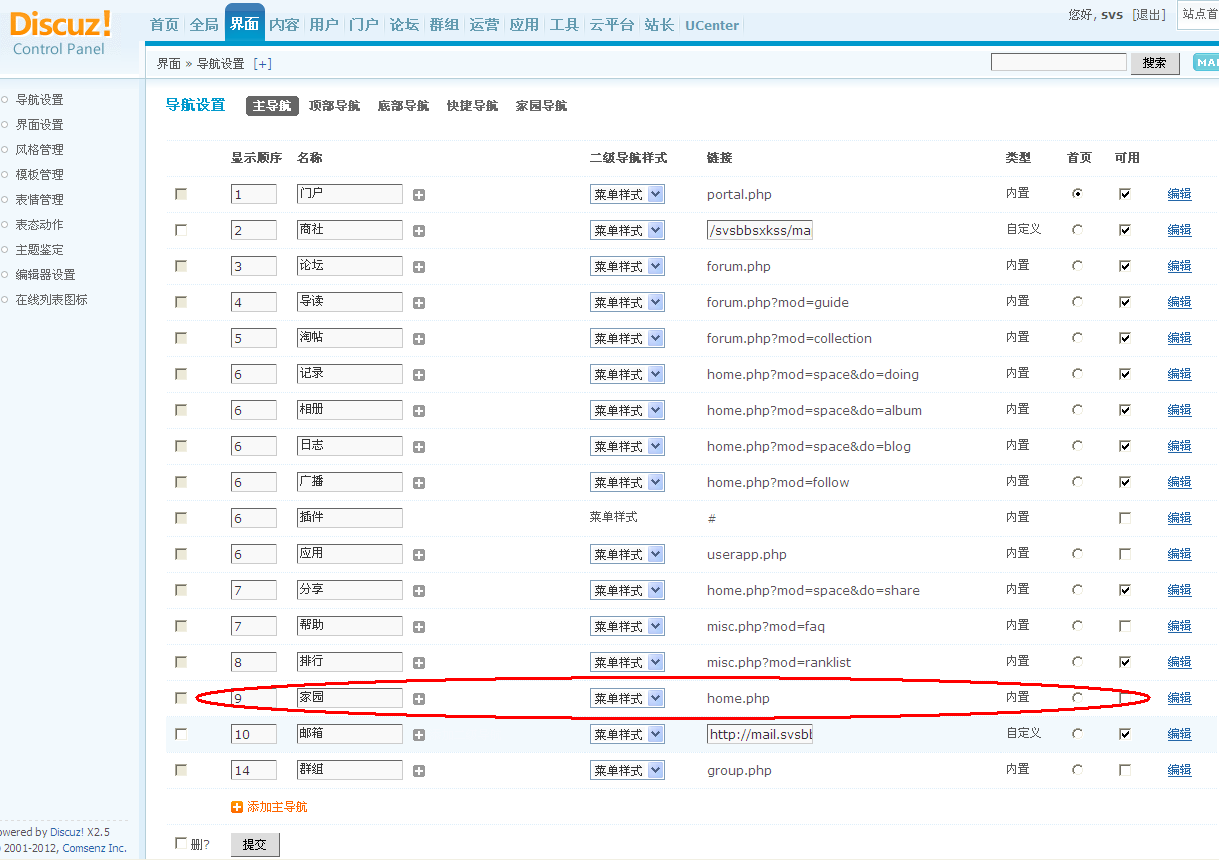Click the Comsenz Inc. footer link
Screen dimensions: 1219x861
click(95, 848)
